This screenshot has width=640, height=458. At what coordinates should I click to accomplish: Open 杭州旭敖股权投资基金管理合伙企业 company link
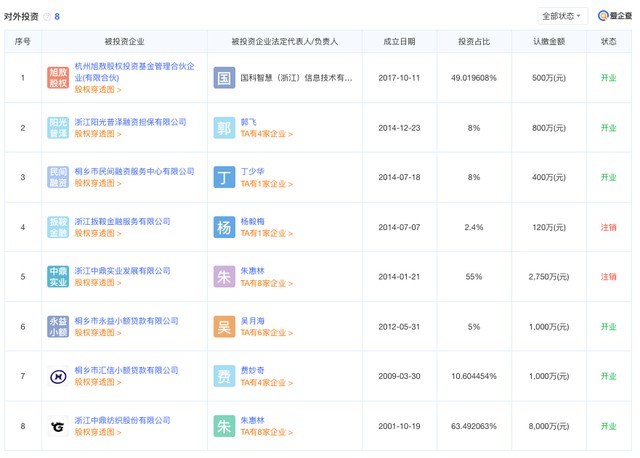pos(134,72)
